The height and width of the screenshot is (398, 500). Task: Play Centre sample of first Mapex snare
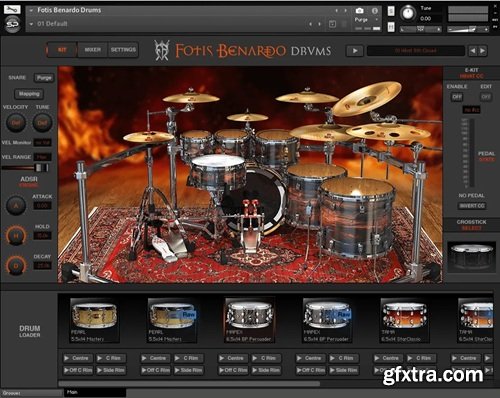(232, 358)
